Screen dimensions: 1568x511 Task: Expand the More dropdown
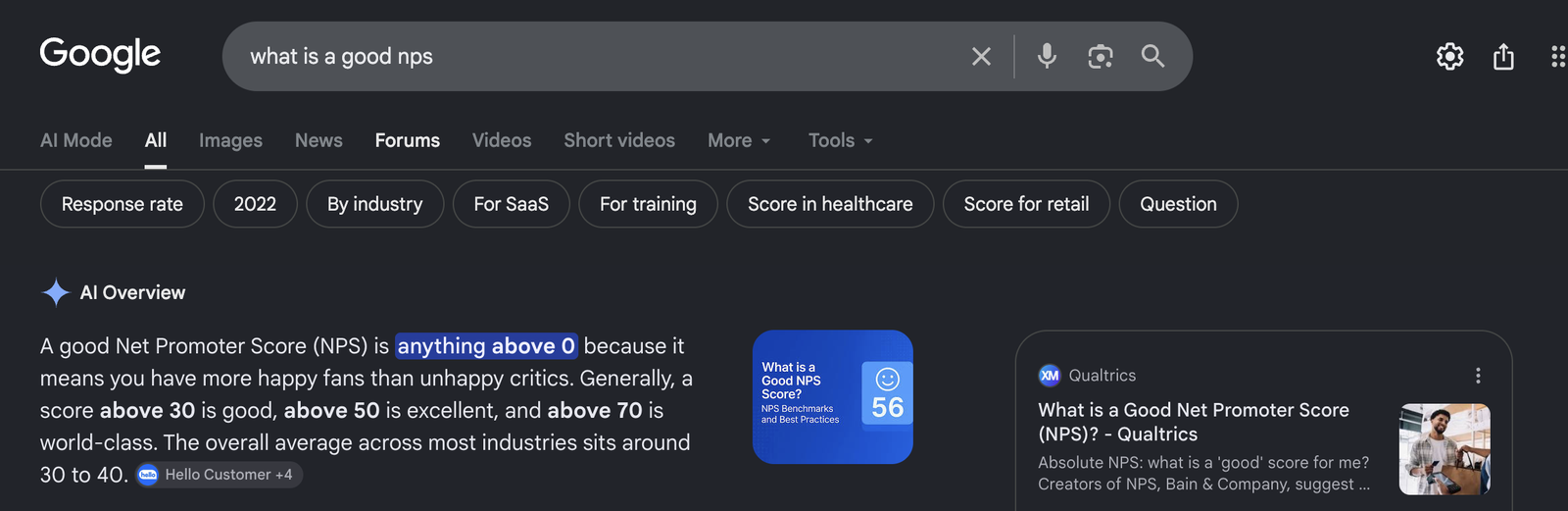coord(739,140)
